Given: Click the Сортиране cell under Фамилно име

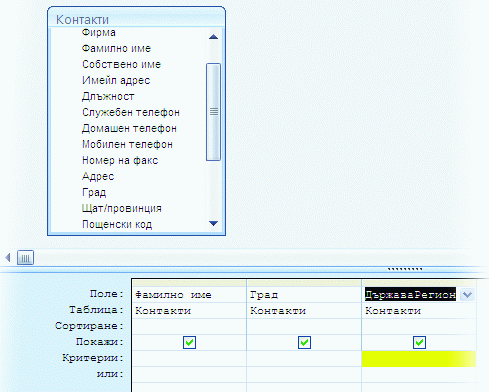Looking at the screenshot, I should [189, 327].
